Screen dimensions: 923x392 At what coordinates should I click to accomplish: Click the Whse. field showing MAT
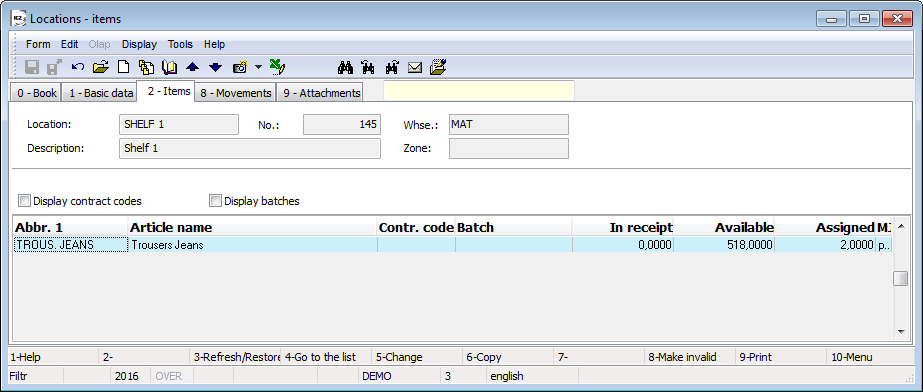(509, 125)
